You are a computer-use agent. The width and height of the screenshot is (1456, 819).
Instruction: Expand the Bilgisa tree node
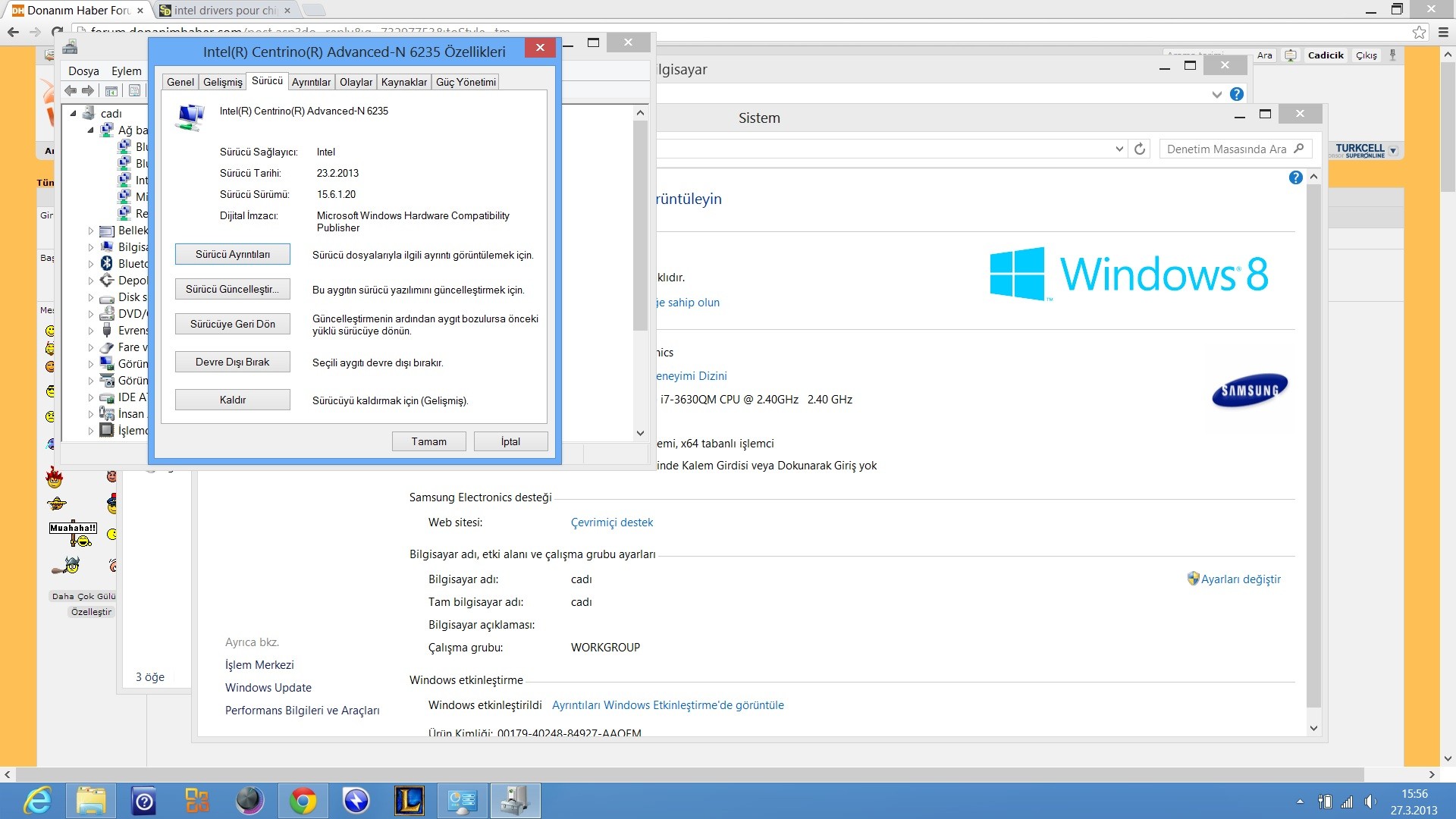pos(90,247)
